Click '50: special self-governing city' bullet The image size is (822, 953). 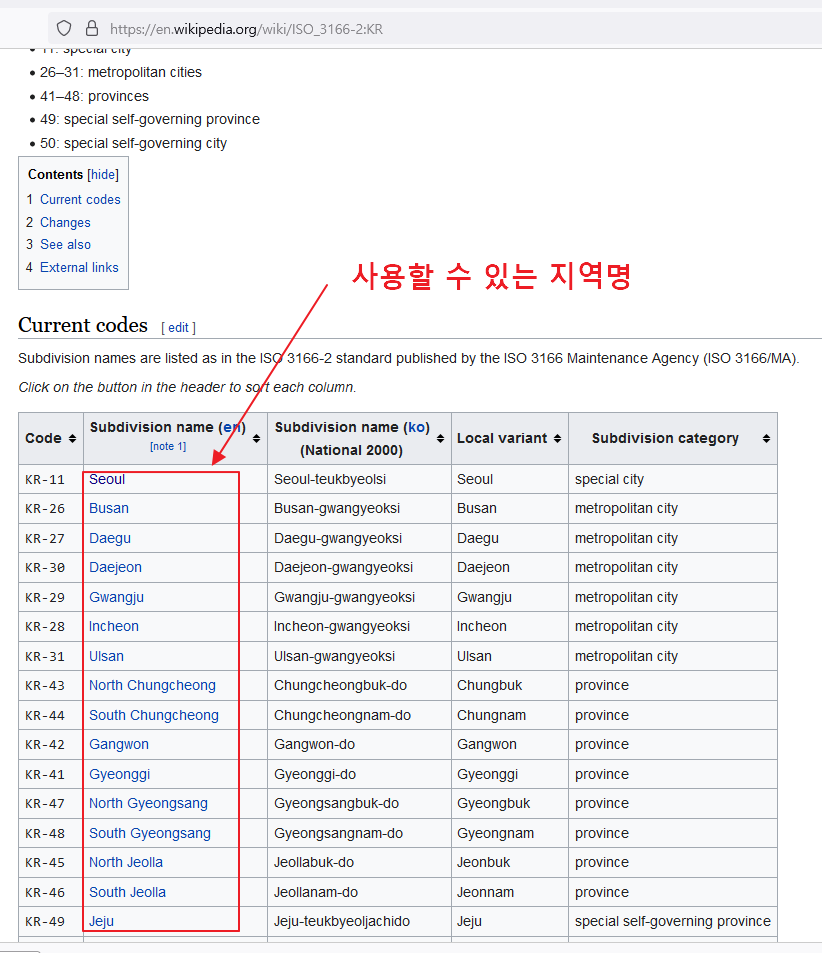[x=133, y=143]
